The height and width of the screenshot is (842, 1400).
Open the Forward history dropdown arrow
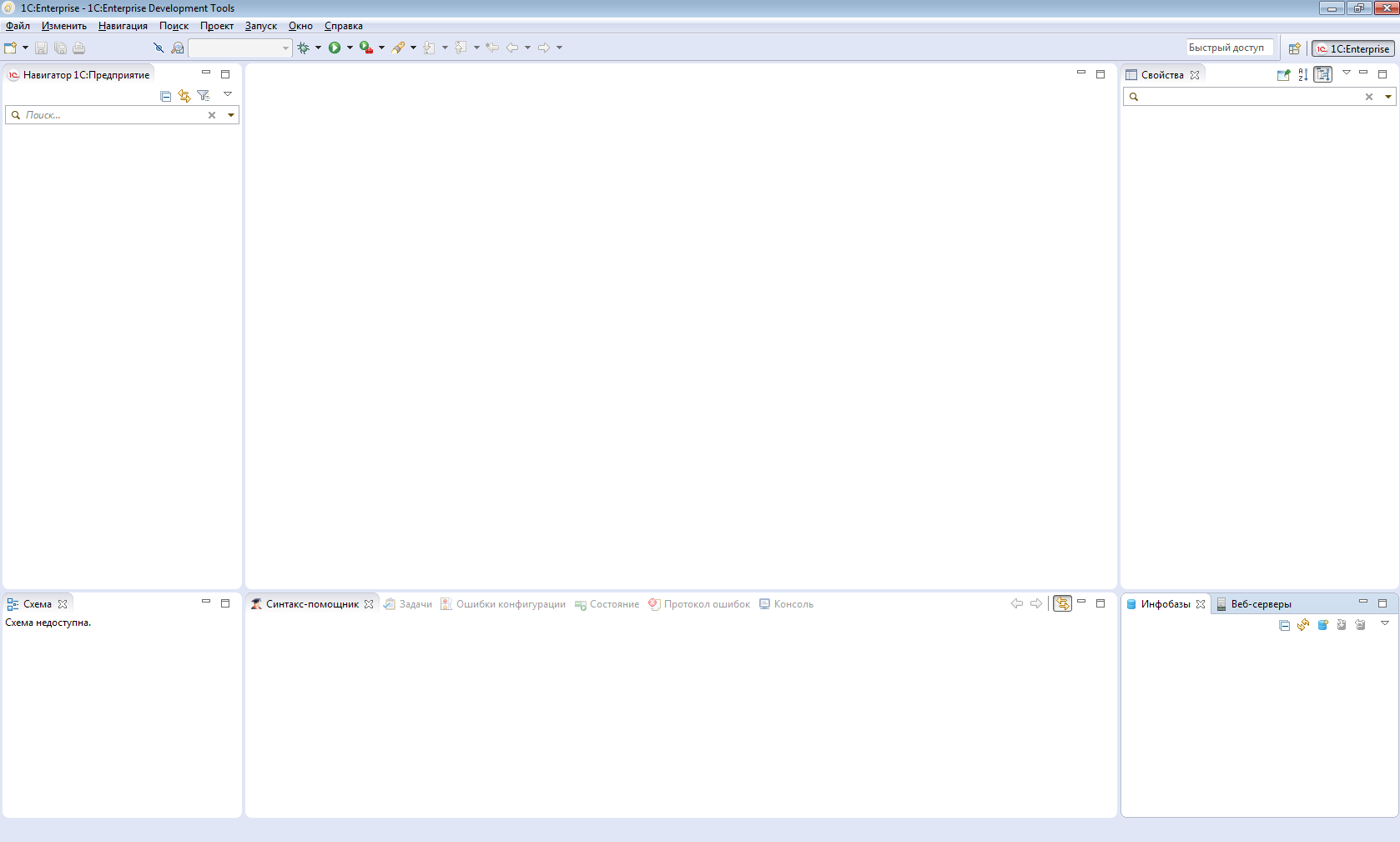pos(559,48)
